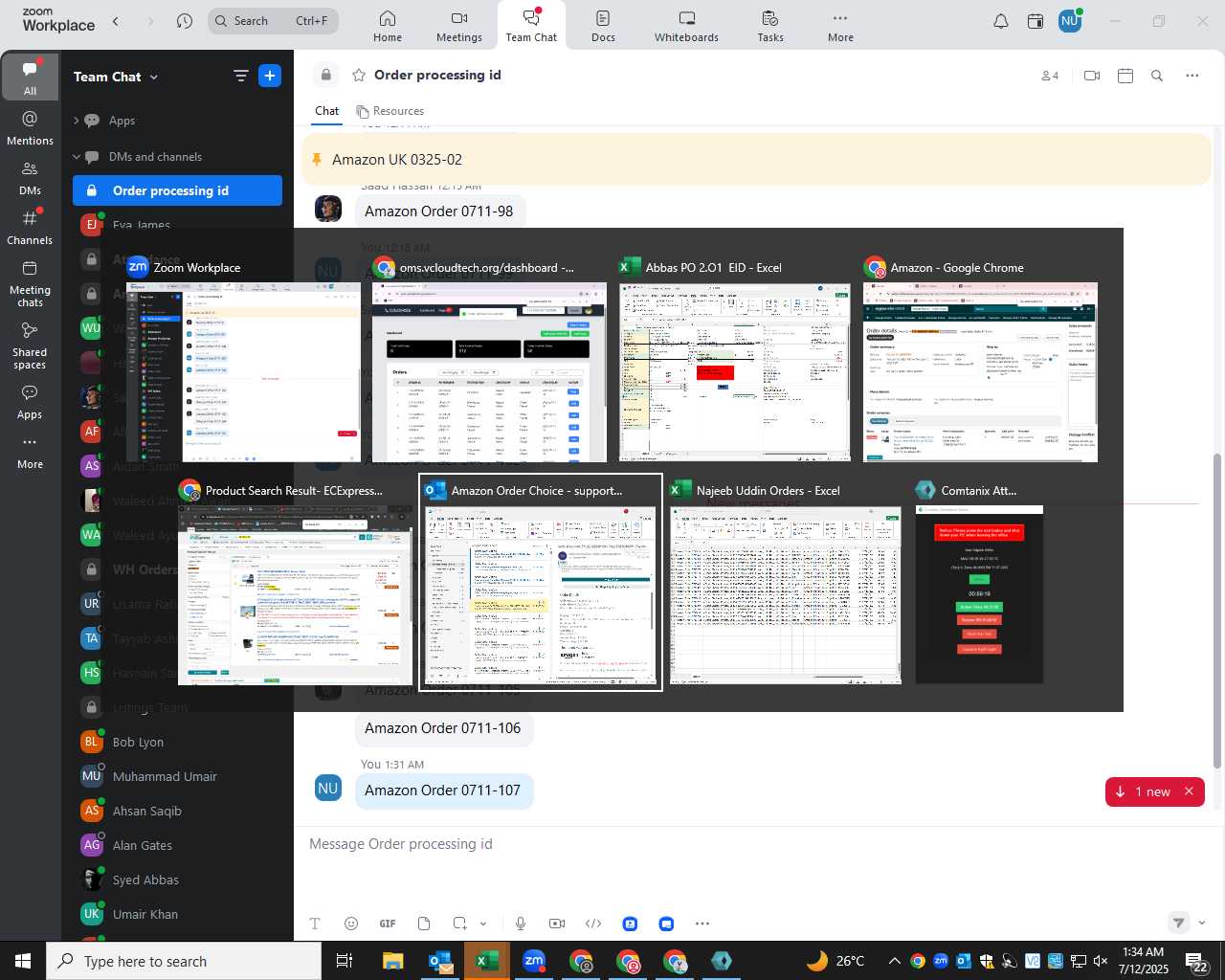This screenshot has width=1225, height=980.
Task: Click the history clock icon
Action: 185,21
